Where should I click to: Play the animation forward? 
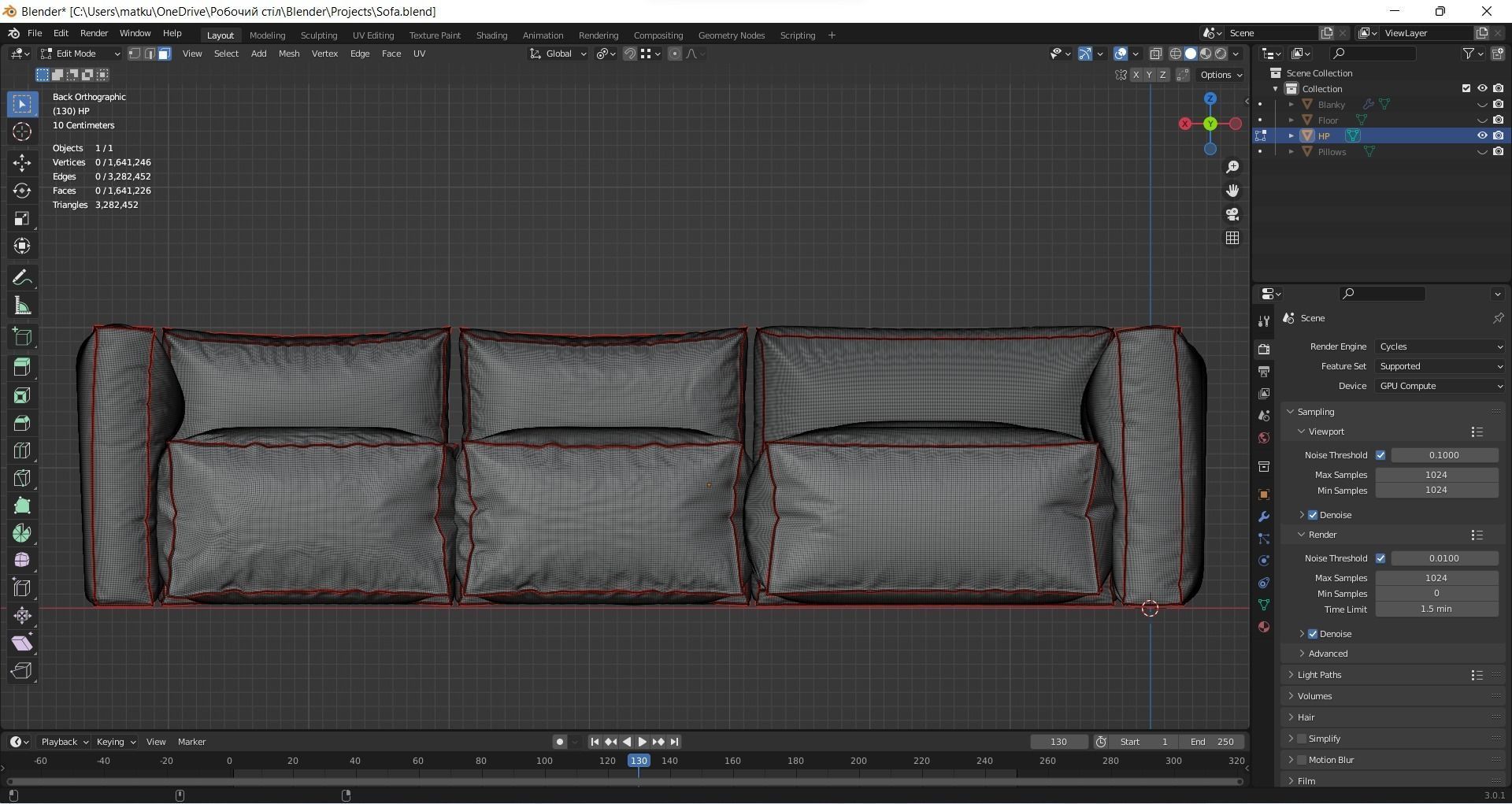(x=643, y=742)
